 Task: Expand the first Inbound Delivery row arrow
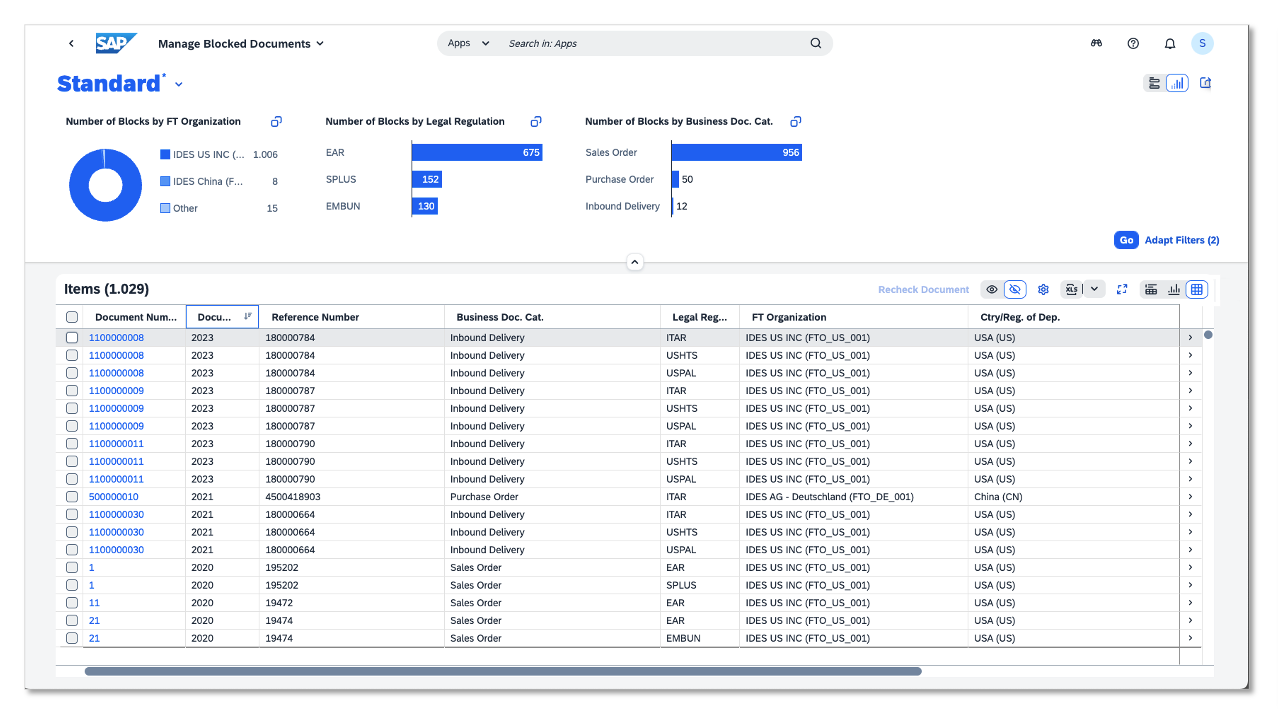[1189, 337]
